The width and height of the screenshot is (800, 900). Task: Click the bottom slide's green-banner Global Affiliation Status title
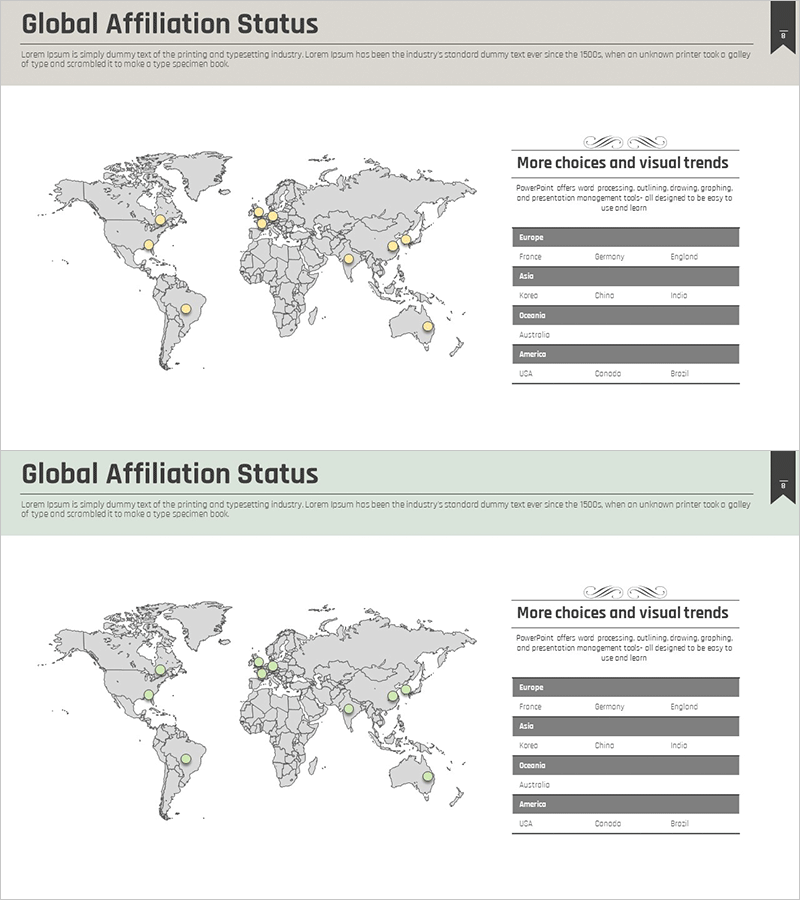170,473
